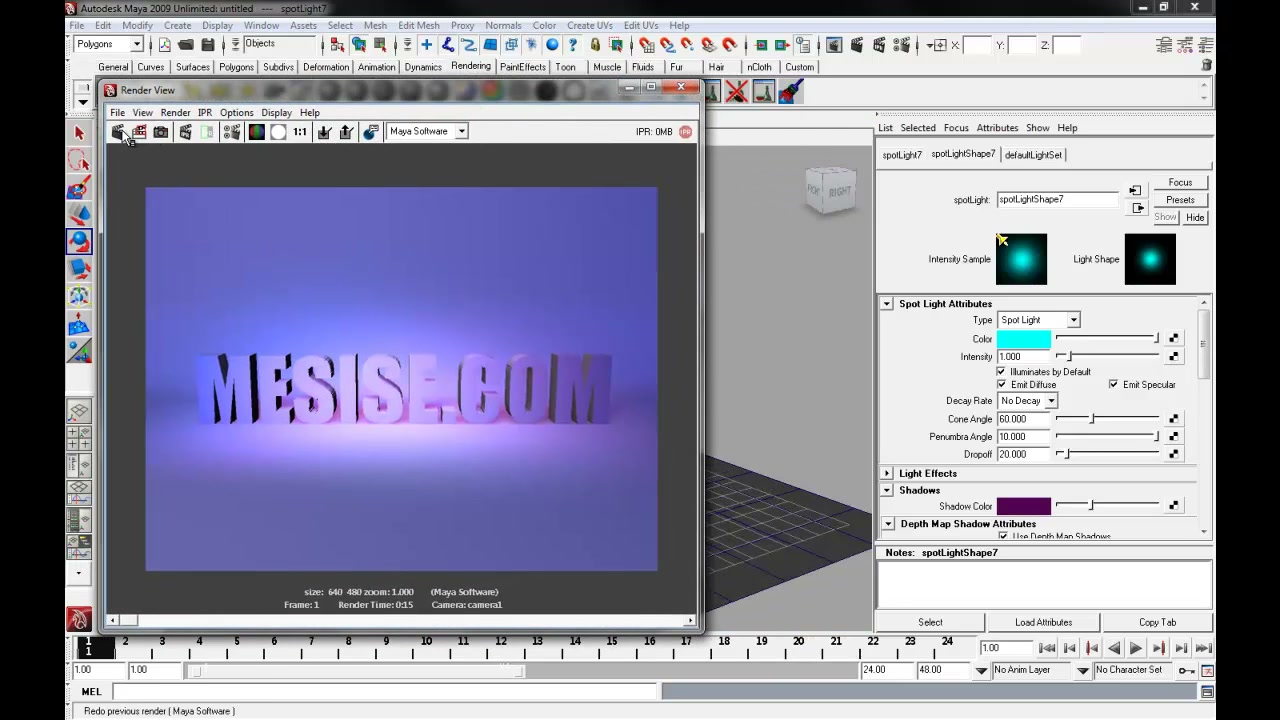Click the map button beside Color slider
The height and width of the screenshot is (720, 1280).
pos(1173,339)
